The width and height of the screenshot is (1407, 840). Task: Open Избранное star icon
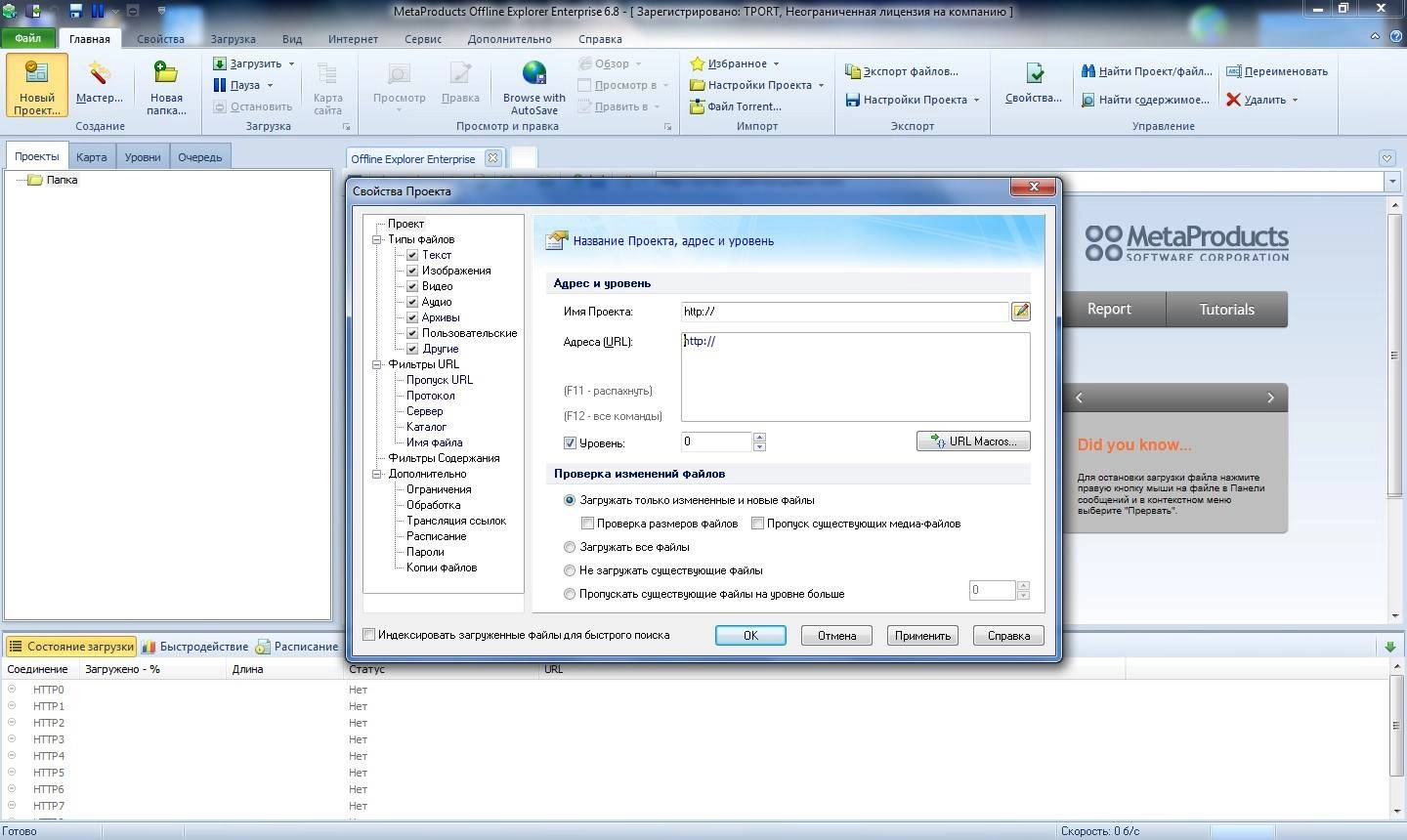pos(697,63)
